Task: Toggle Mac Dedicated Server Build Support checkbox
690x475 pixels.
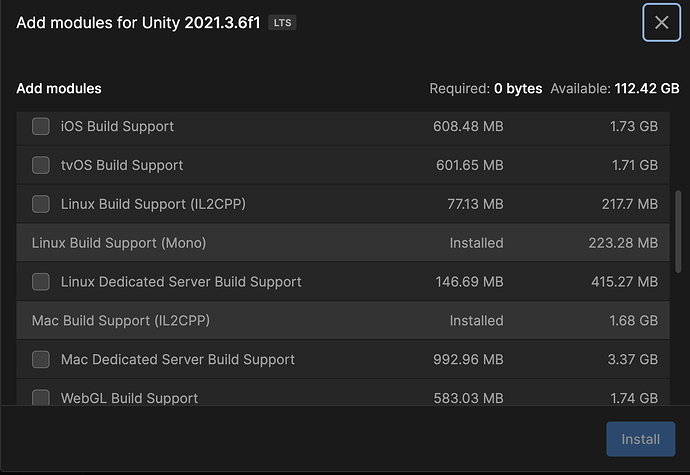Action: pyautogui.click(x=41, y=359)
